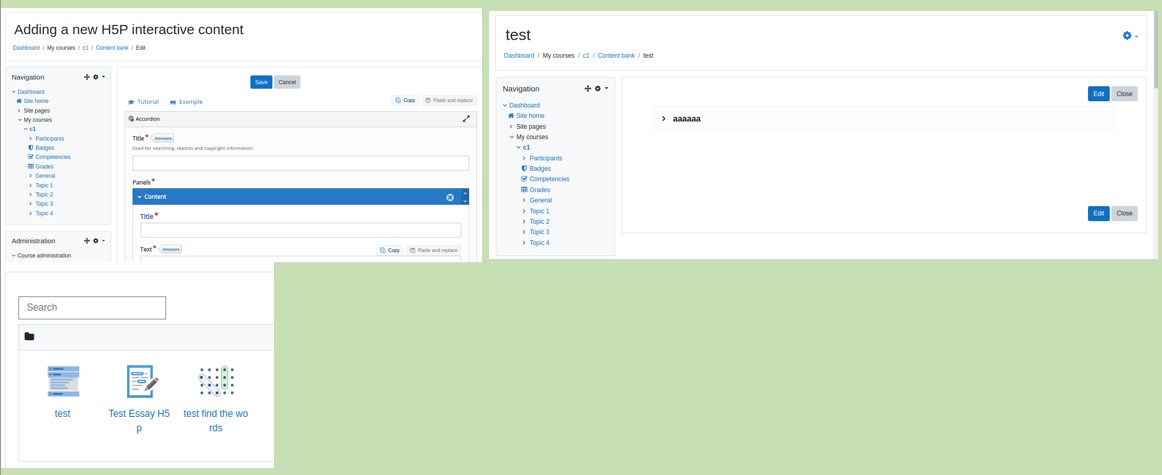Click the move icon of the Administration block
The image size is (1162, 475).
(x=87, y=241)
